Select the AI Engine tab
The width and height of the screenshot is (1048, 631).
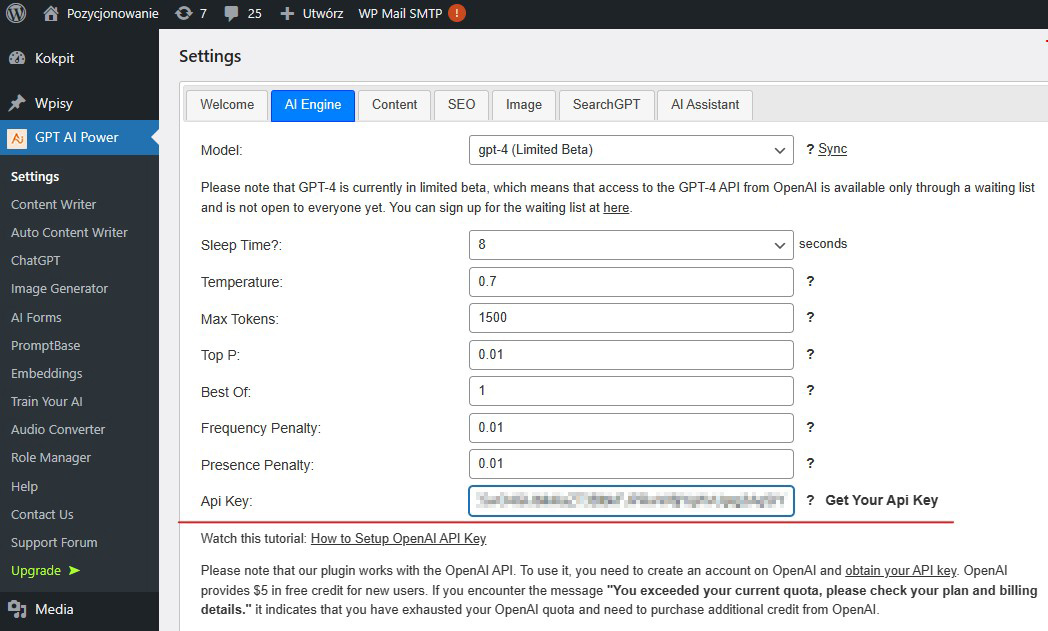pos(313,105)
